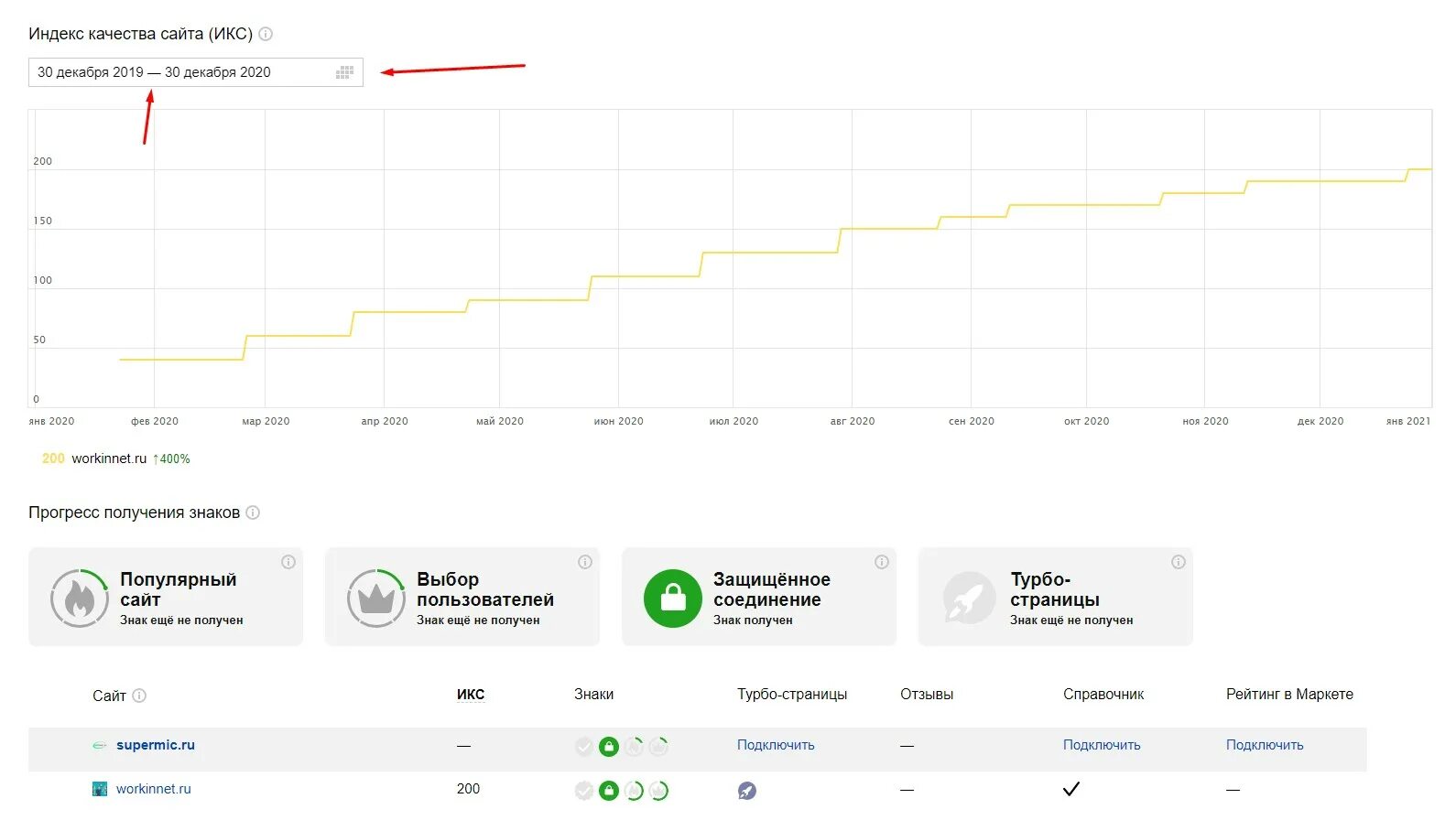This screenshot has width=1456, height=820.
Task: Click Подключить under Турбо-страницы for supermic.ru
Action: pyautogui.click(x=776, y=745)
